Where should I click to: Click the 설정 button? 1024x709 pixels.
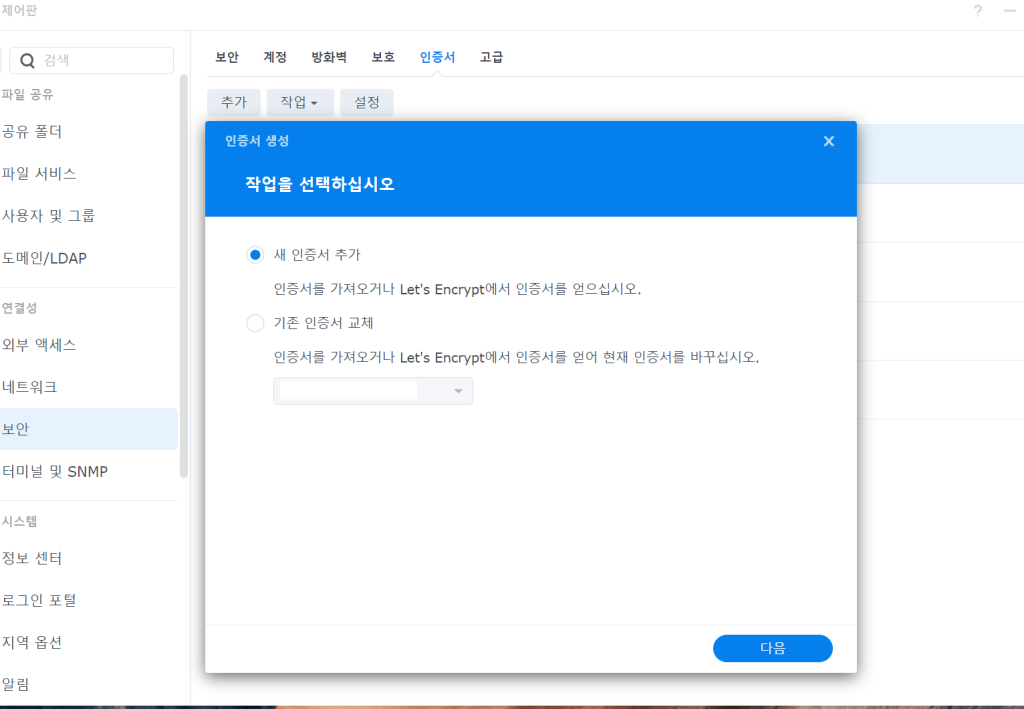[x=366, y=103]
